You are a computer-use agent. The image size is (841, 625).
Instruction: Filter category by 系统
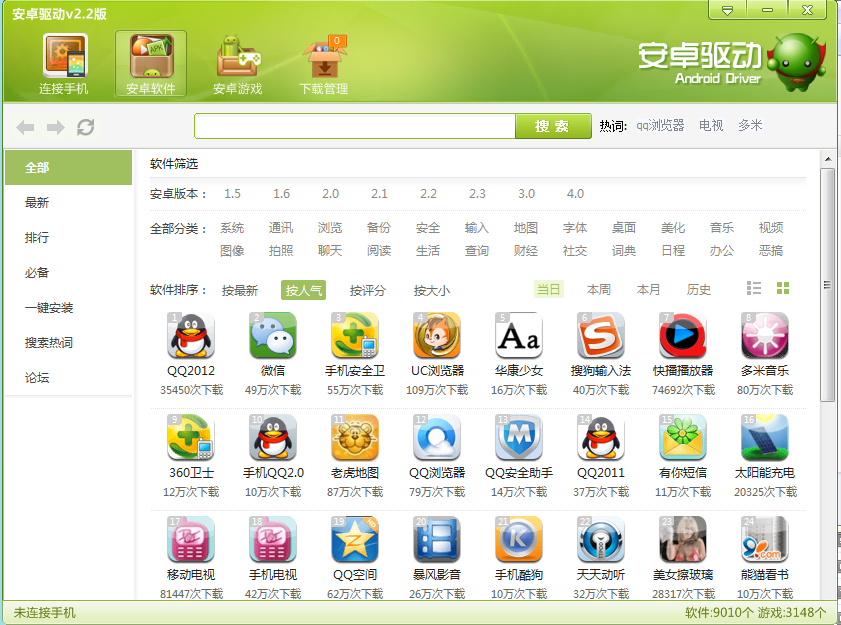[x=232, y=228]
